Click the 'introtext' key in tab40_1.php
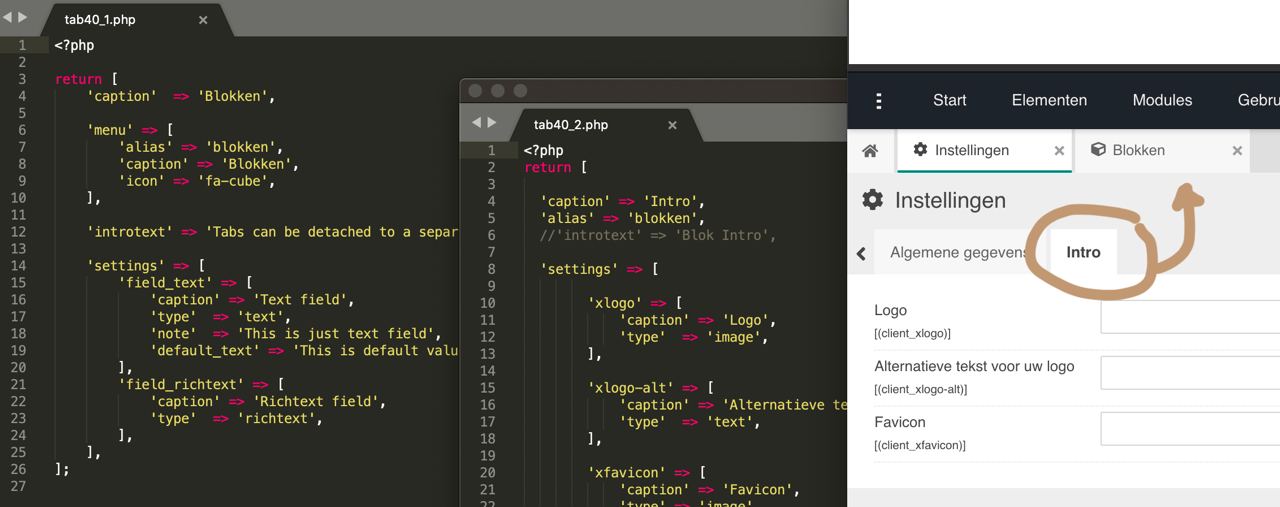The height and width of the screenshot is (507, 1280). 130,232
